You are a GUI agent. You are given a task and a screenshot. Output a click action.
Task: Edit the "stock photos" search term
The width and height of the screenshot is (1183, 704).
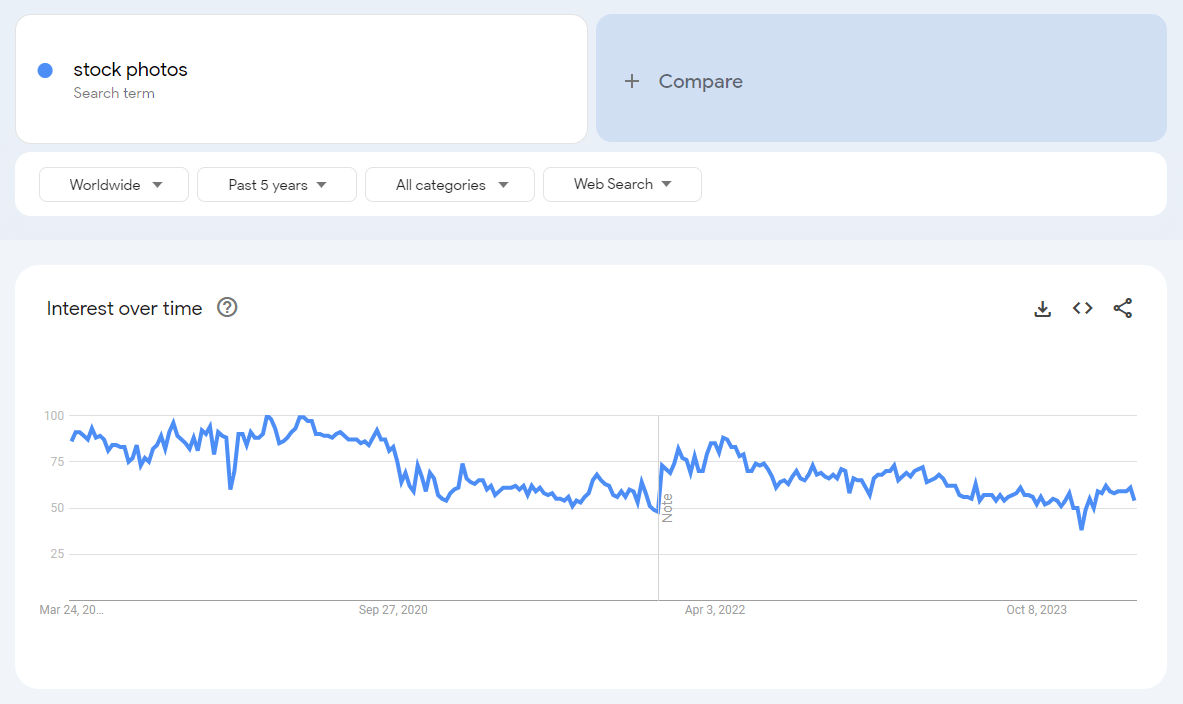pyautogui.click(x=130, y=70)
